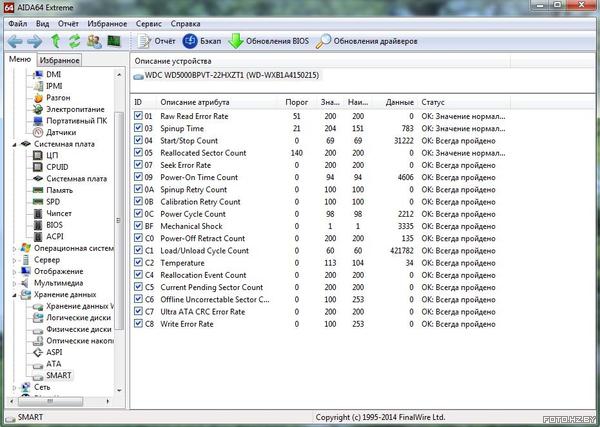Click the blue Back arrow icon
The height and width of the screenshot is (427, 600).
pyautogui.click(x=15, y=41)
